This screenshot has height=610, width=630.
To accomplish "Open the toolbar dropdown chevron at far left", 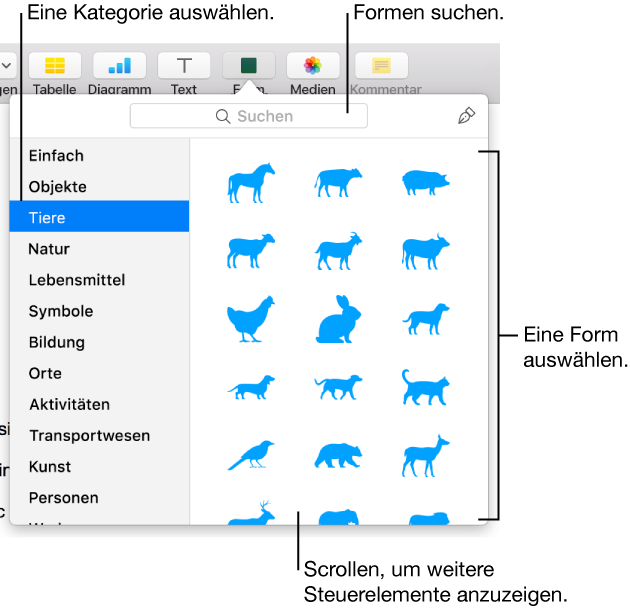I will pyautogui.click(x=6, y=65).
